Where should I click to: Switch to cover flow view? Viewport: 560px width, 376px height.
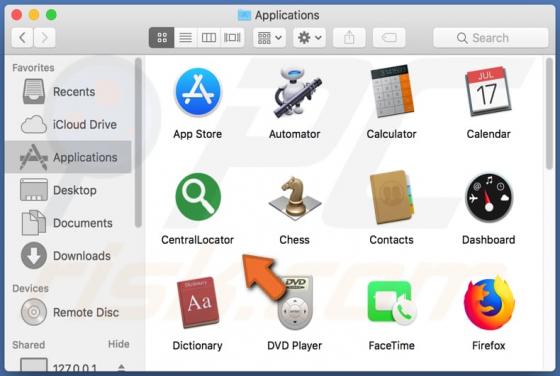[x=232, y=37]
